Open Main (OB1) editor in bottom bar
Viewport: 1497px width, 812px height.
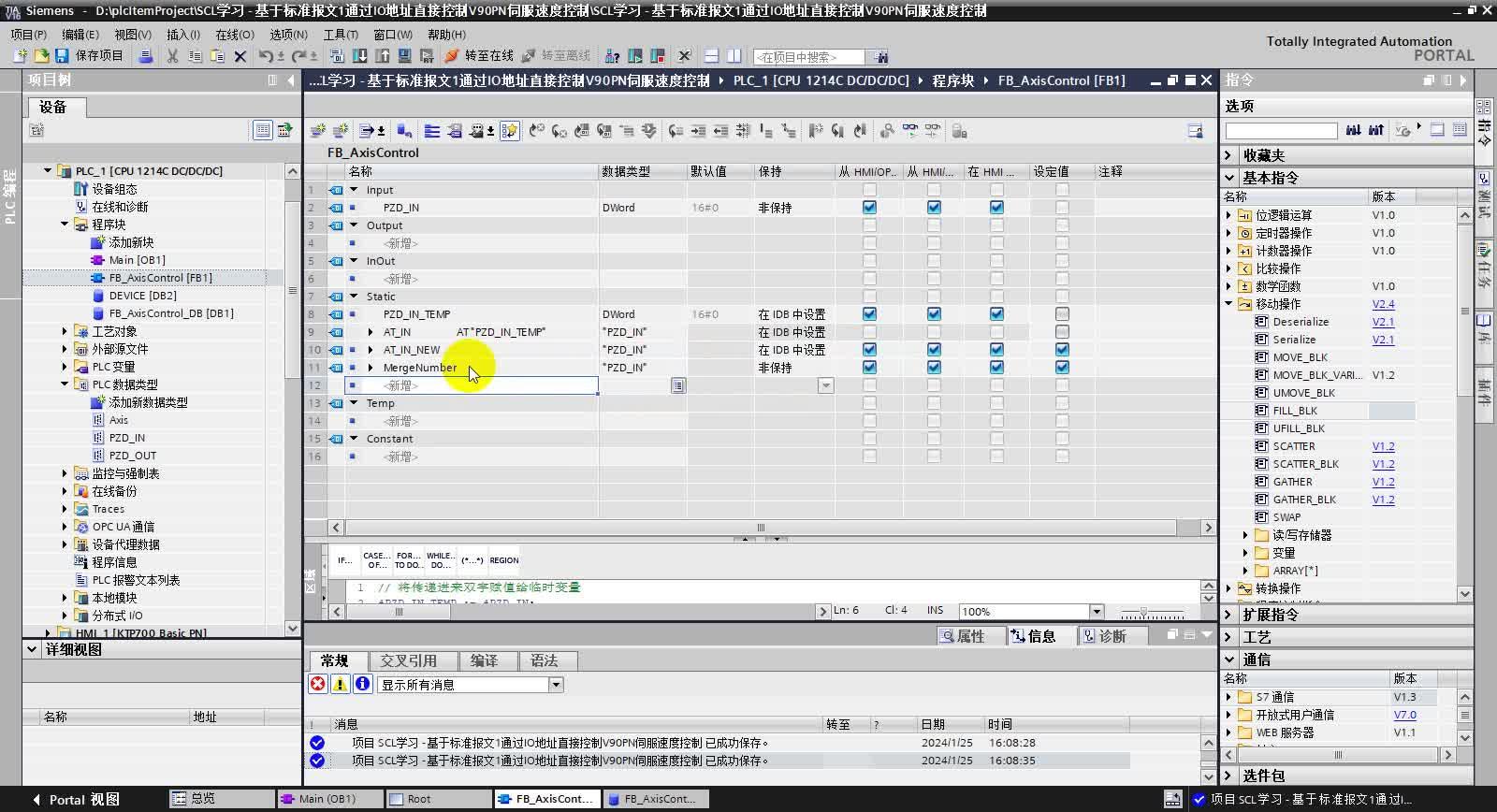pos(330,799)
